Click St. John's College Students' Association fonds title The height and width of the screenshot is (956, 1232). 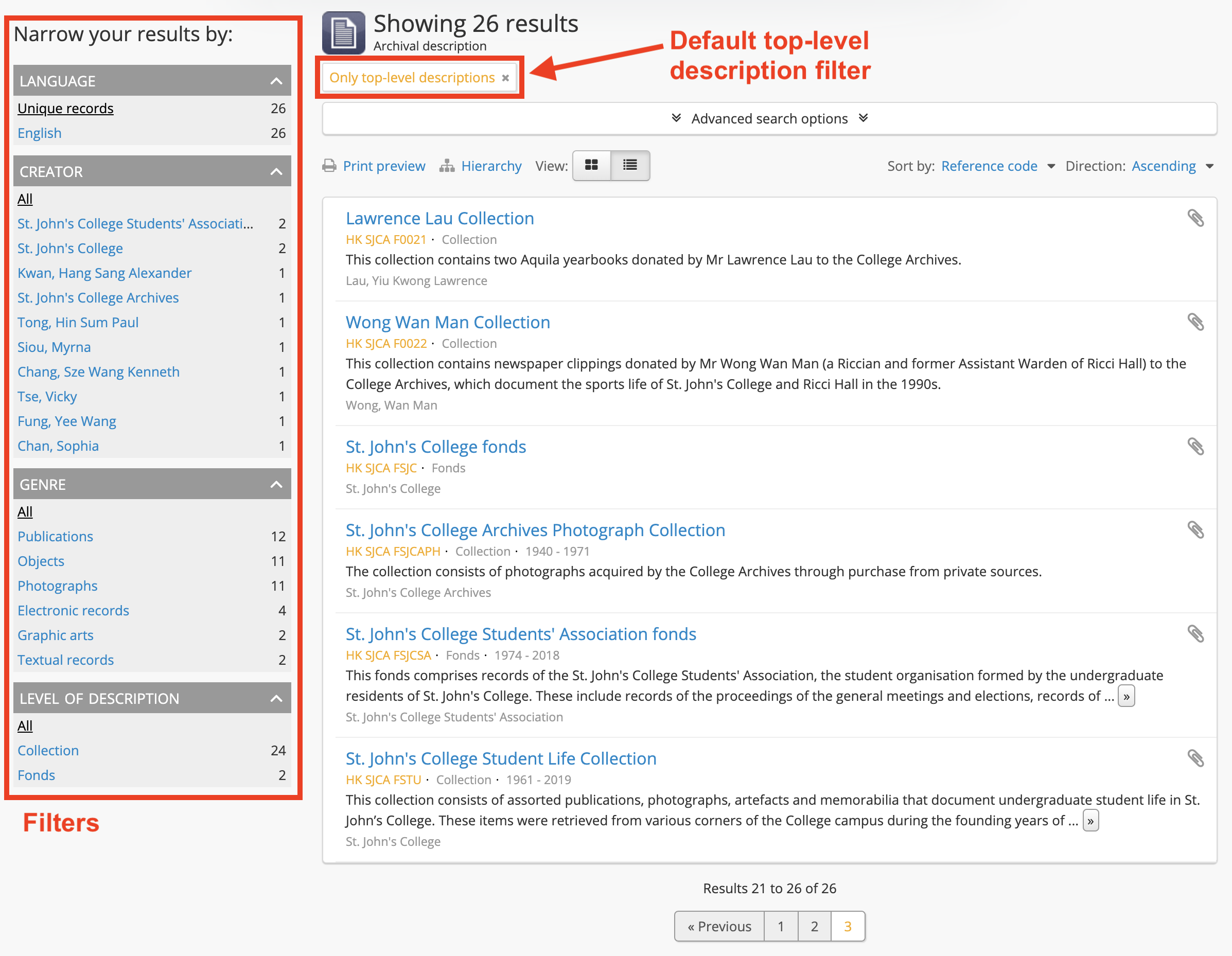click(x=520, y=633)
